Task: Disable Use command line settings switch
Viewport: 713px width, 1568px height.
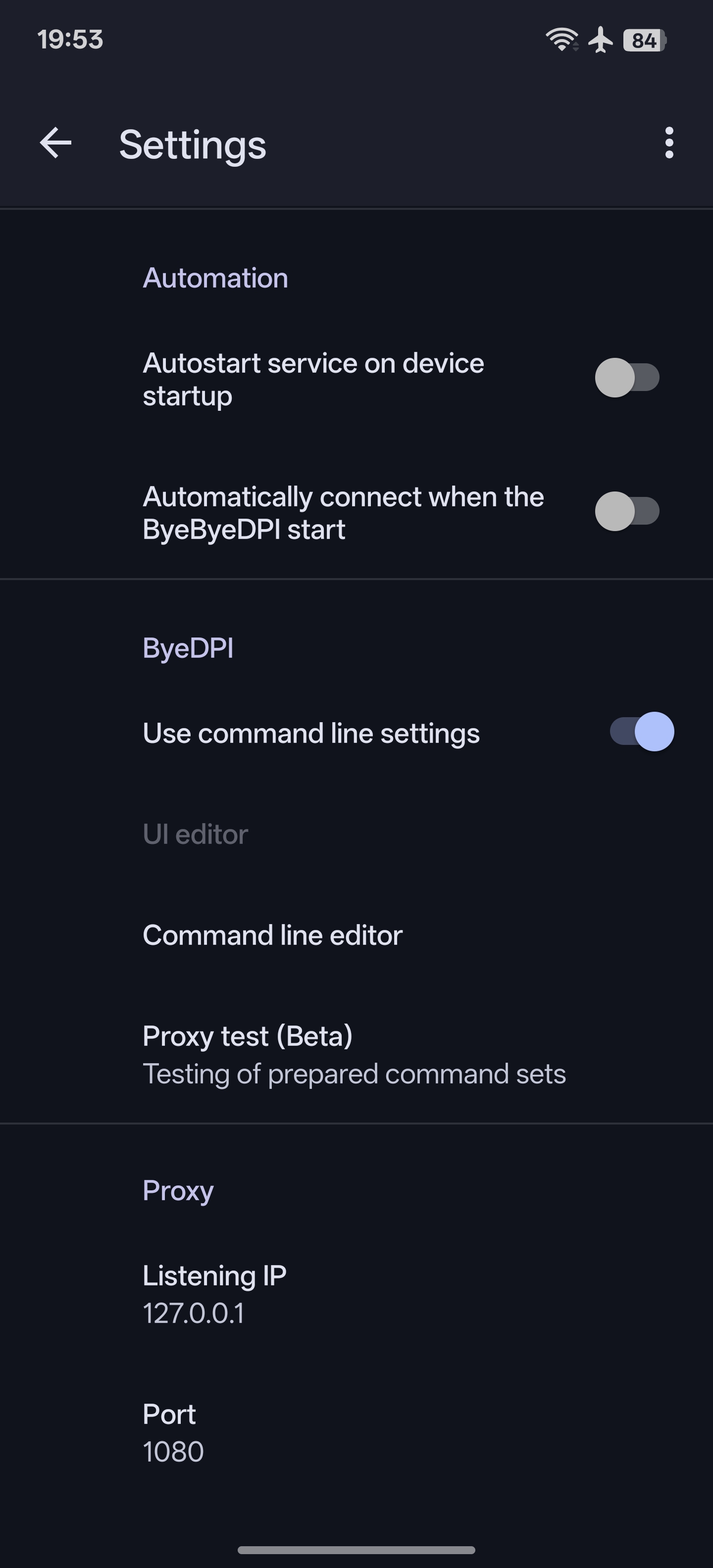Action: pos(642,732)
